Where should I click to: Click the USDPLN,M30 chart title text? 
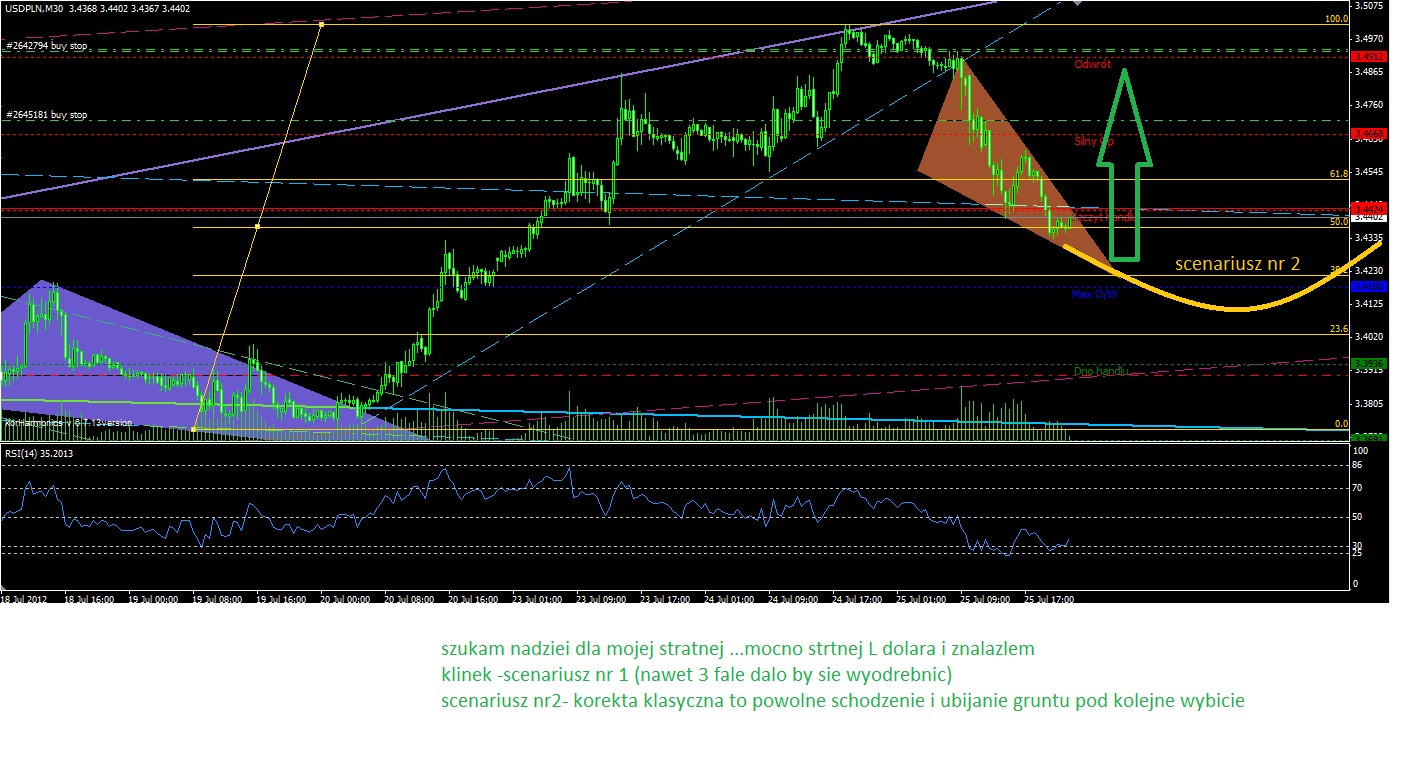point(97,8)
